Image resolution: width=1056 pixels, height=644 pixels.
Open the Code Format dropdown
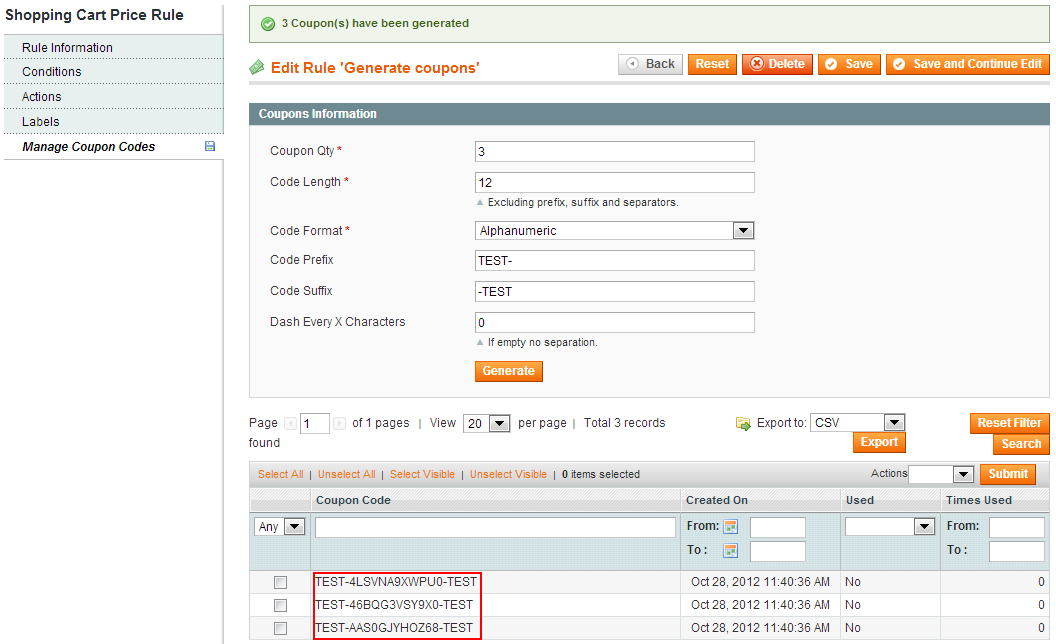coord(614,230)
